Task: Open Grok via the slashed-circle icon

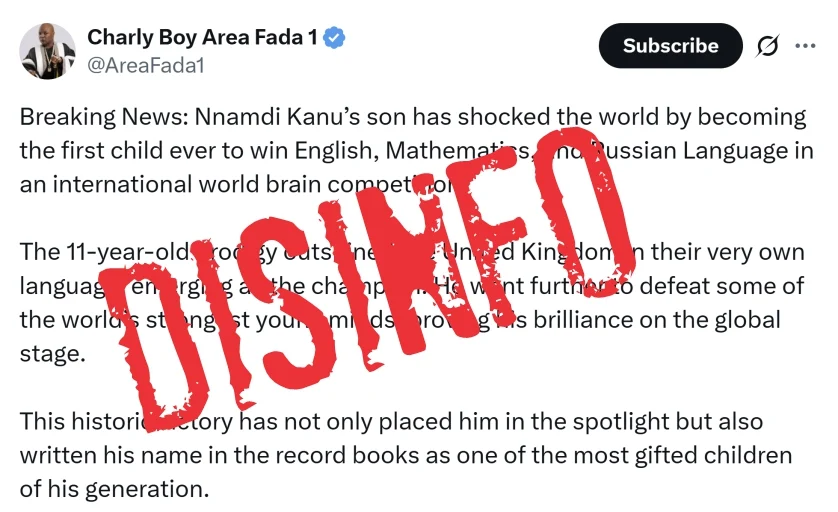Action: [768, 46]
